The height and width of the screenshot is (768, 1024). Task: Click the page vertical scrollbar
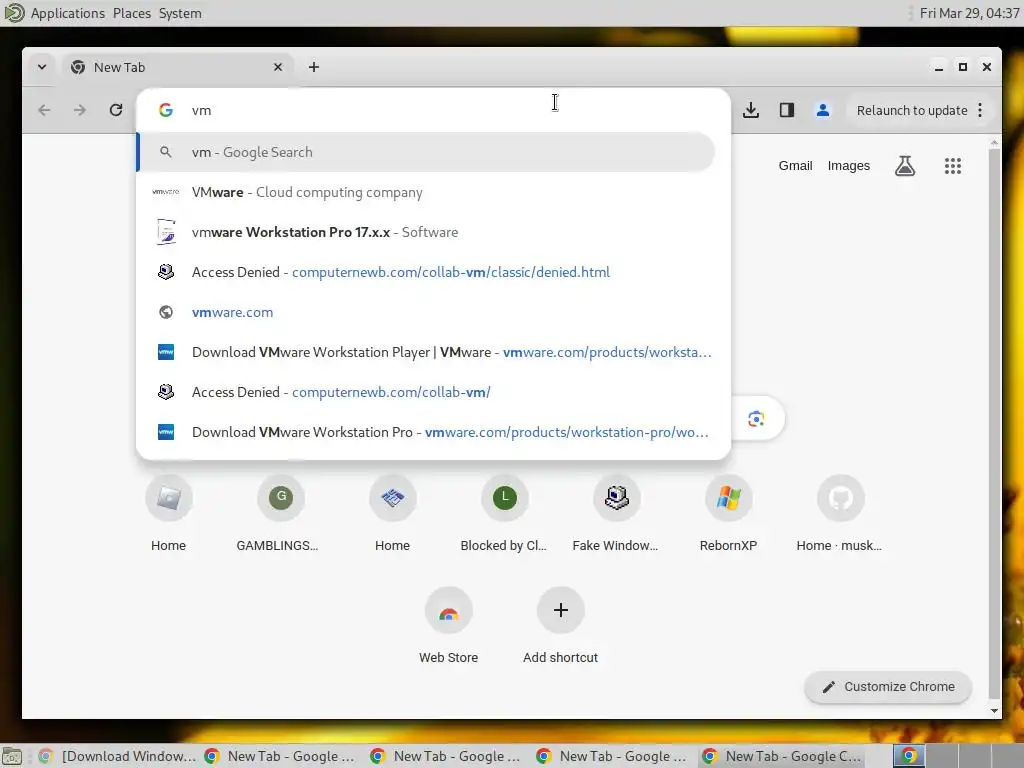994,423
